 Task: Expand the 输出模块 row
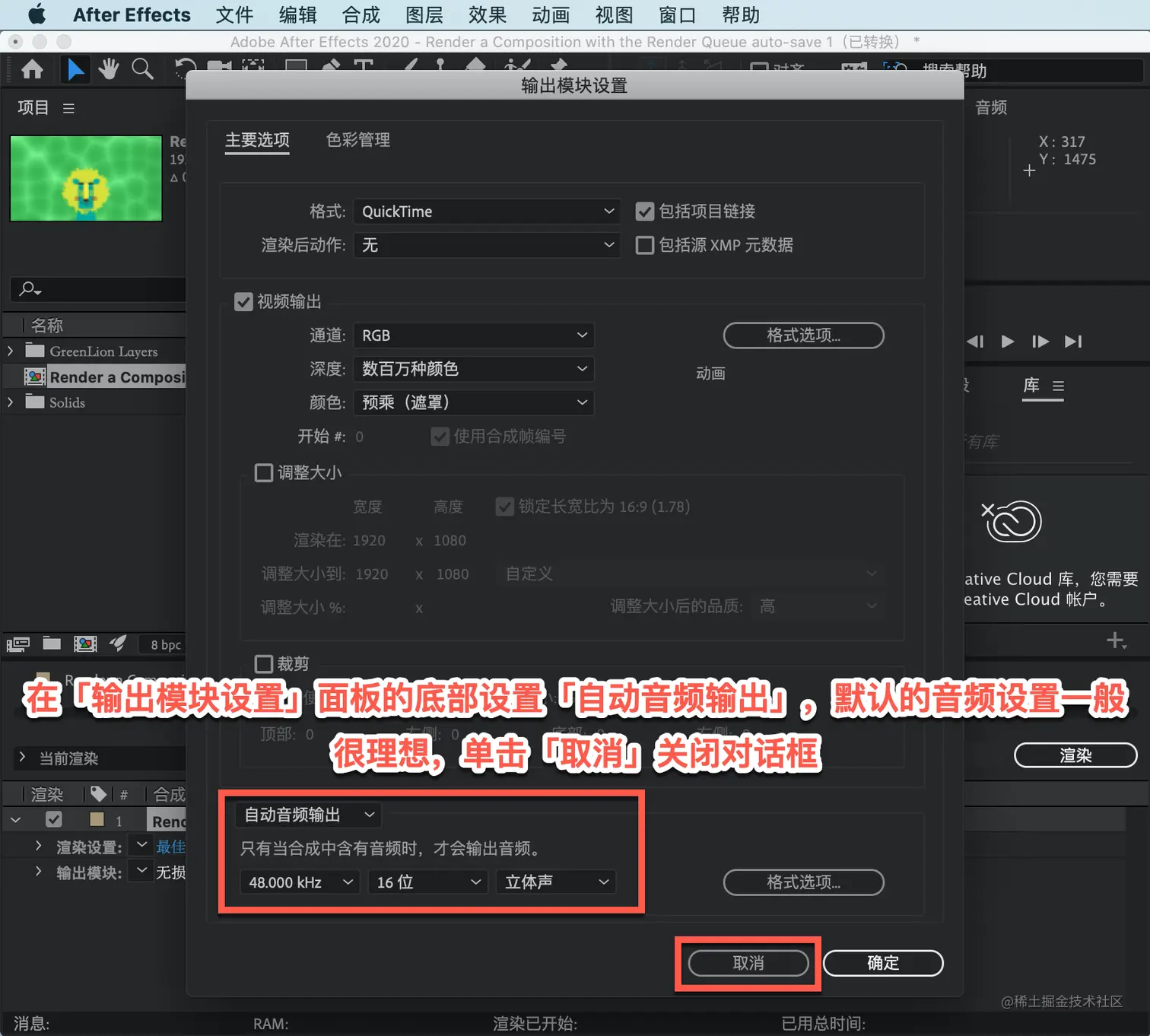tap(38, 872)
